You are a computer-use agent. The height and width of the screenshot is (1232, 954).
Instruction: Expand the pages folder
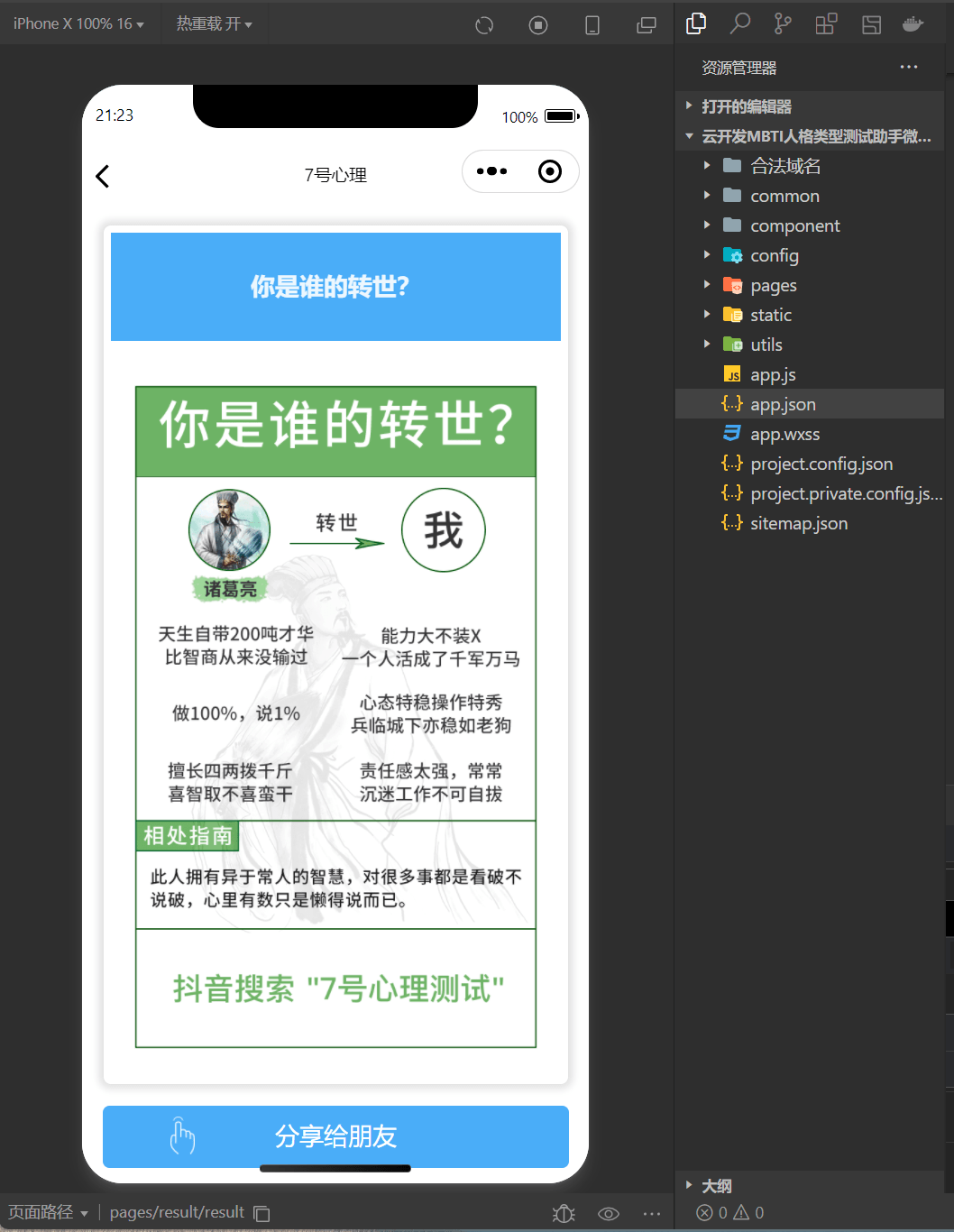[810, 285]
